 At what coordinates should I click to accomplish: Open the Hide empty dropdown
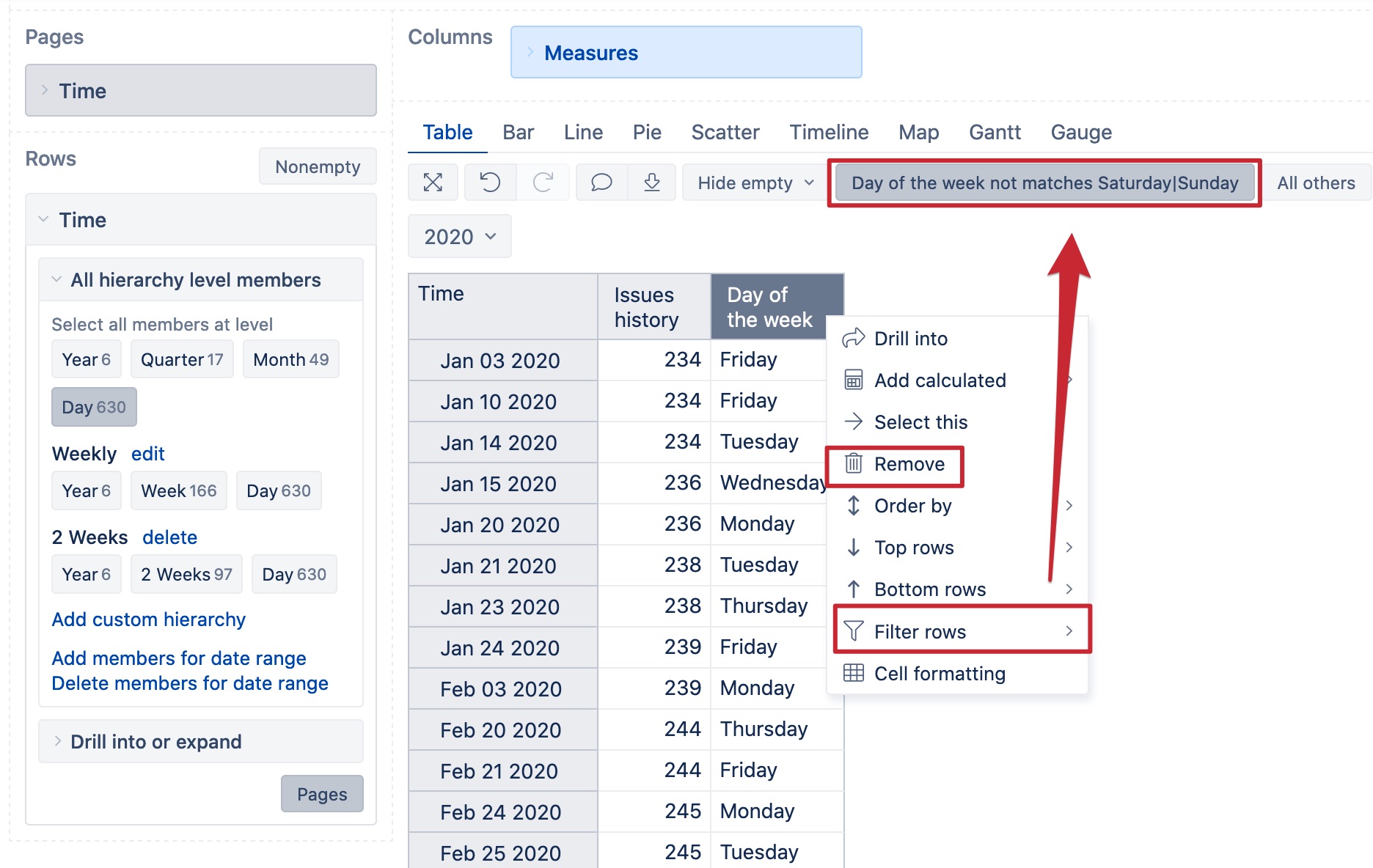point(755,183)
